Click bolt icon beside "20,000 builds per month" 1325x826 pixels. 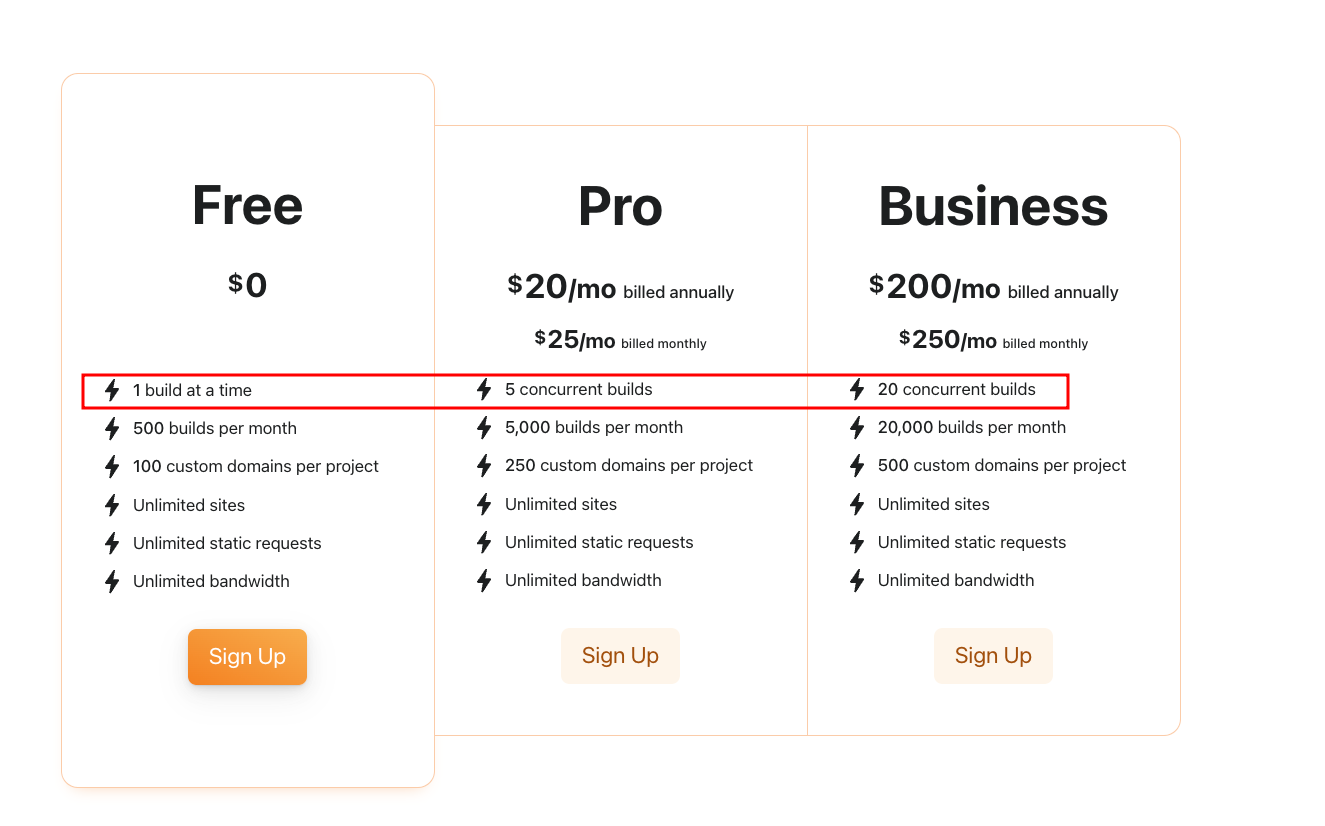857,428
